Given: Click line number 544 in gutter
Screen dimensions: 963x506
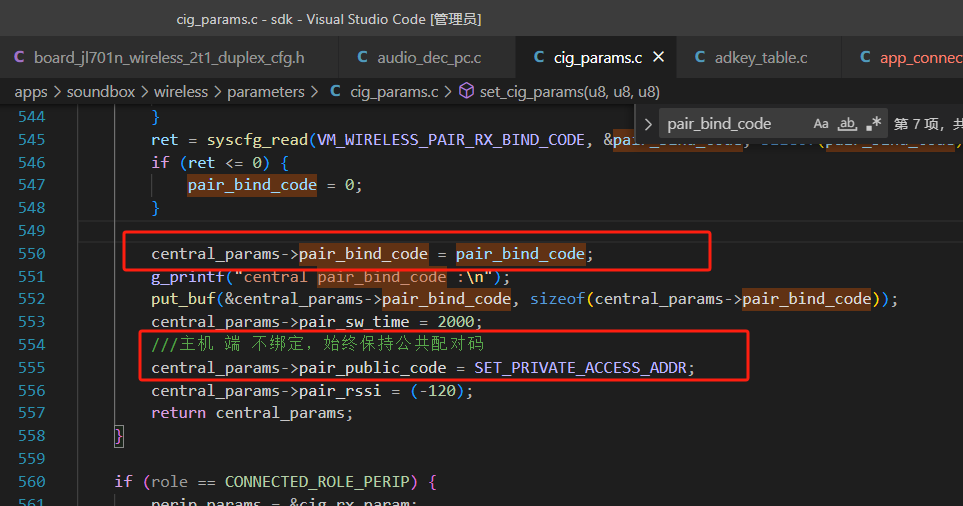Looking at the screenshot, I should [31, 117].
